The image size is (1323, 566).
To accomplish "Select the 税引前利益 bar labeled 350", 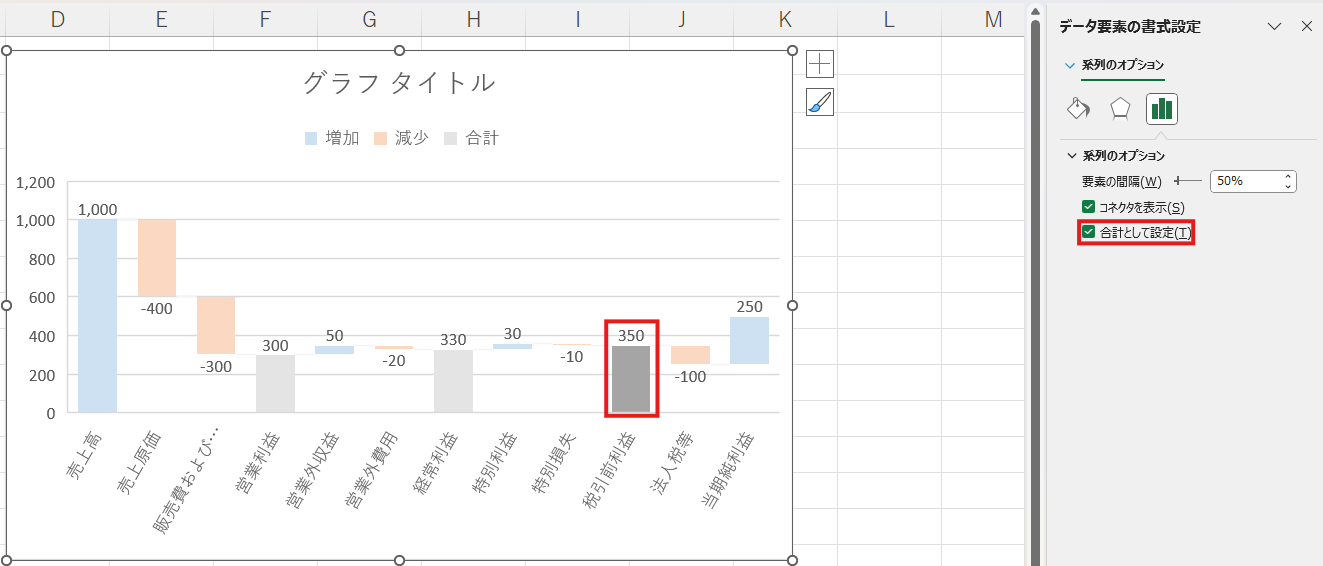I will tap(631, 379).
